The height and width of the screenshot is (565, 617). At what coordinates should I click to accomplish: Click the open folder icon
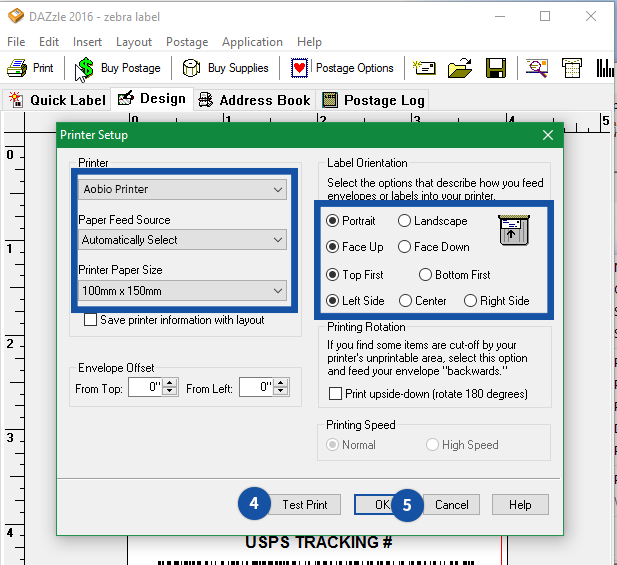(460, 68)
